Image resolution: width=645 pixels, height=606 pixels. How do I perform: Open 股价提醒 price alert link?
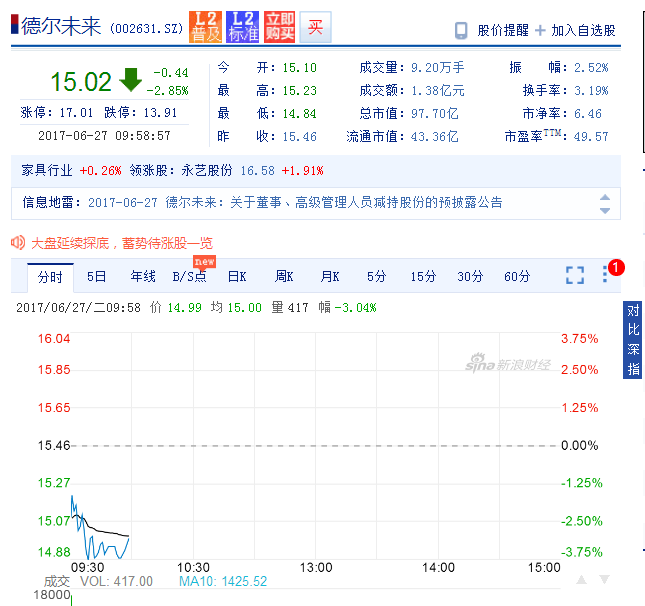point(503,30)
